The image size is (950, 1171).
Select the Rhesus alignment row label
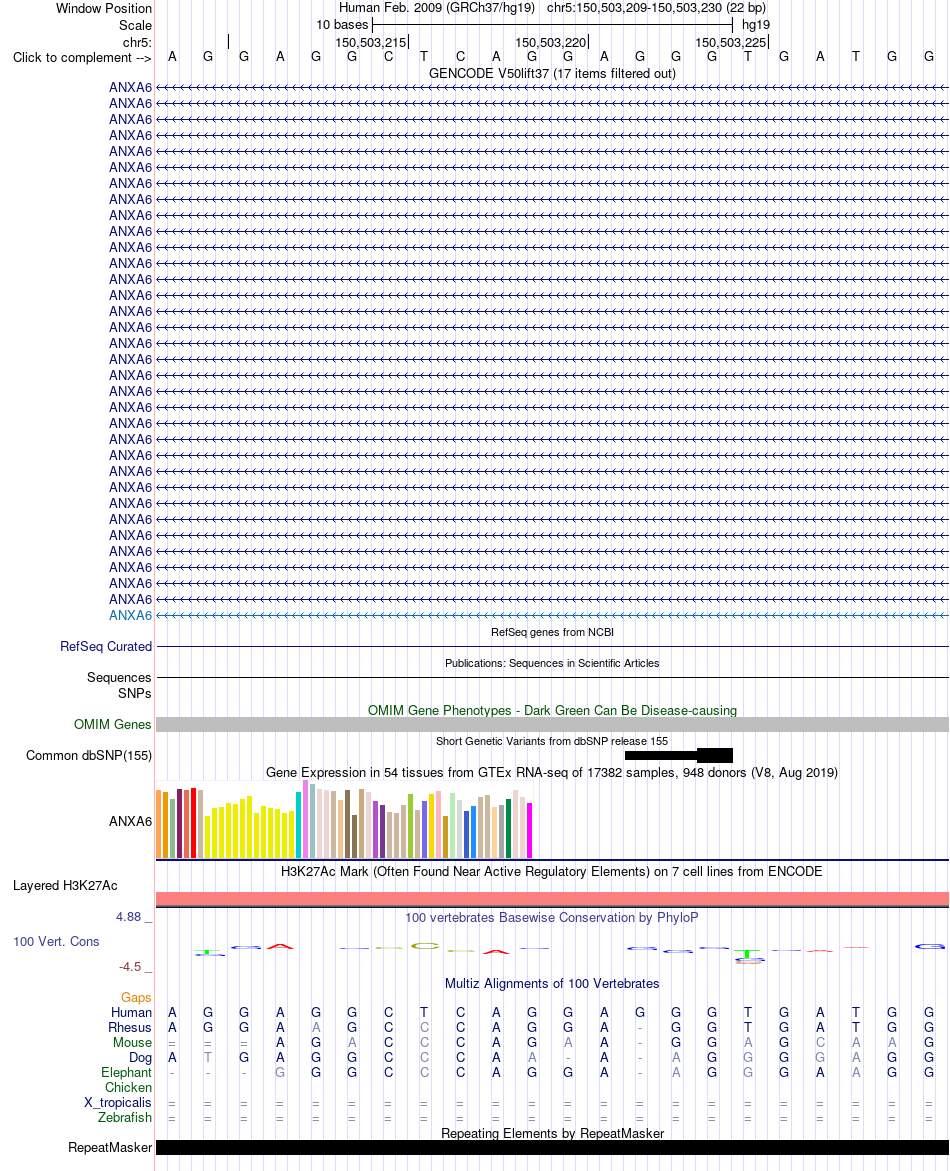click(130, 1028)
